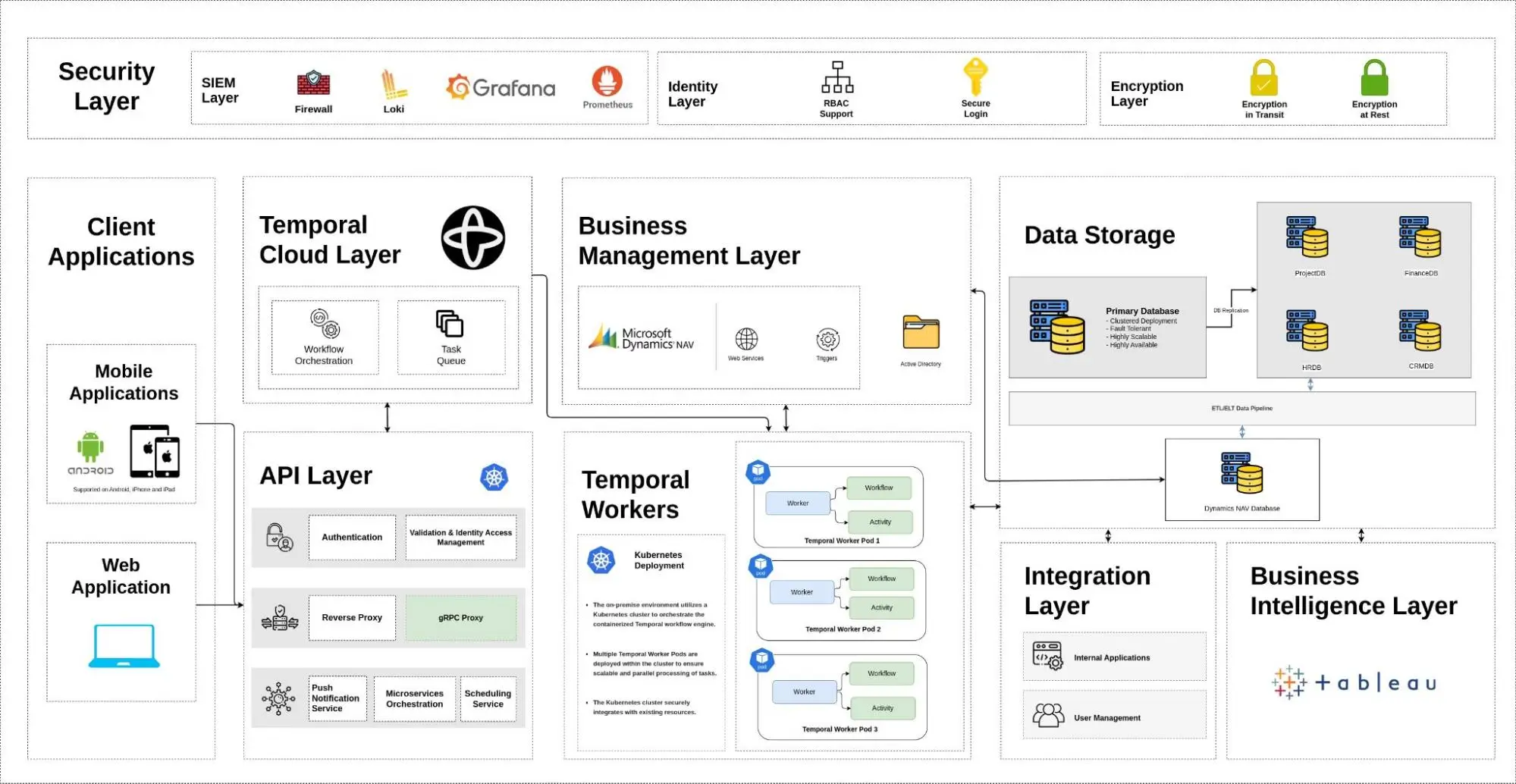Click the Encryption at Rest green padlock
Screen dimensions: 1516x784
[1374, 78]
